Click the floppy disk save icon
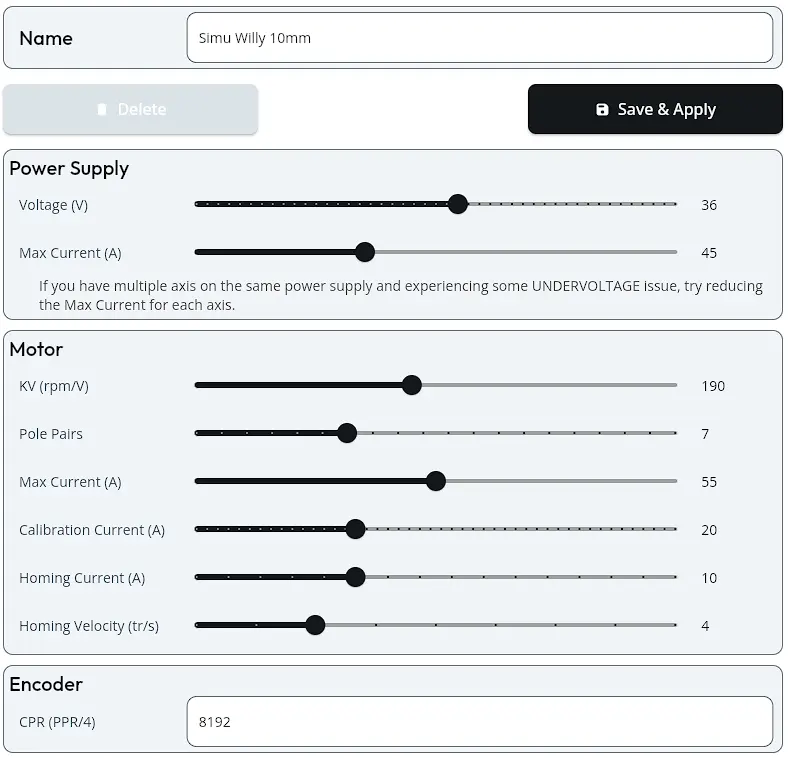 (x=602, y=109)
